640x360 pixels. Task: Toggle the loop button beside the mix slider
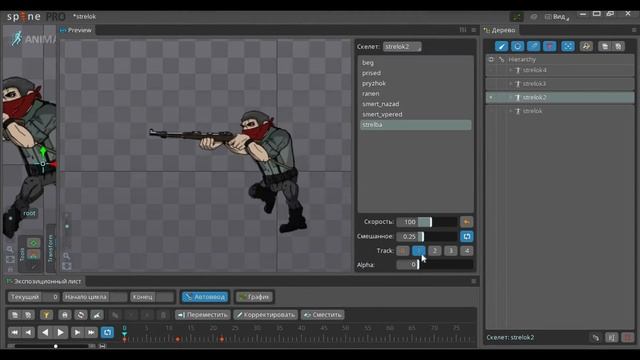point(467,236)
